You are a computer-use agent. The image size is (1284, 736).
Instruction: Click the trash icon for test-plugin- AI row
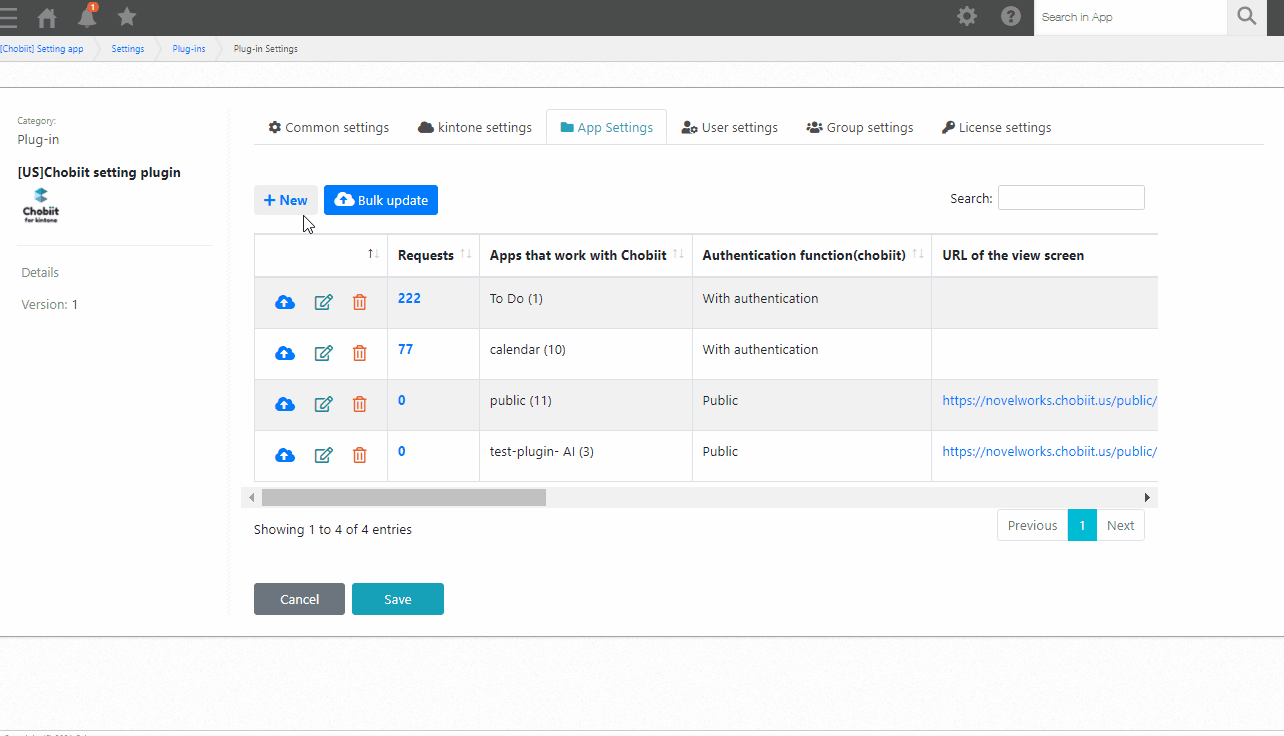click(360, 455)
